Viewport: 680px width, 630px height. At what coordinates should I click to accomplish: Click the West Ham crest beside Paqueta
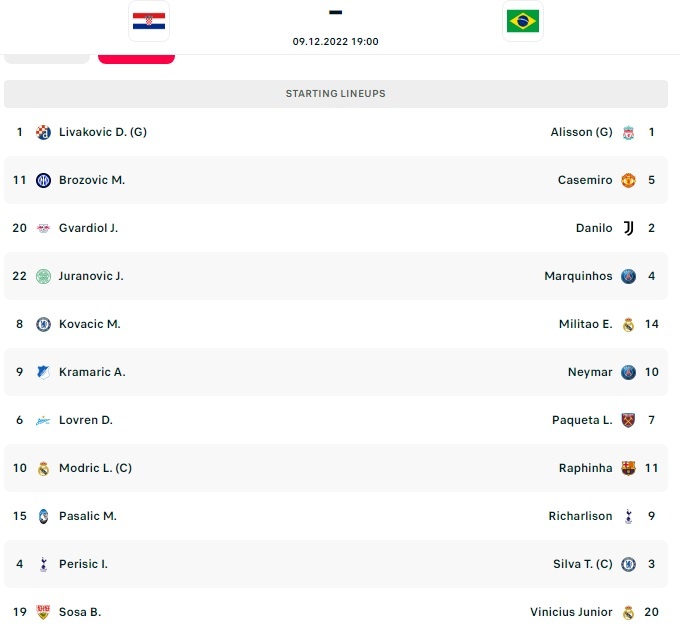[x=628, y=420]
